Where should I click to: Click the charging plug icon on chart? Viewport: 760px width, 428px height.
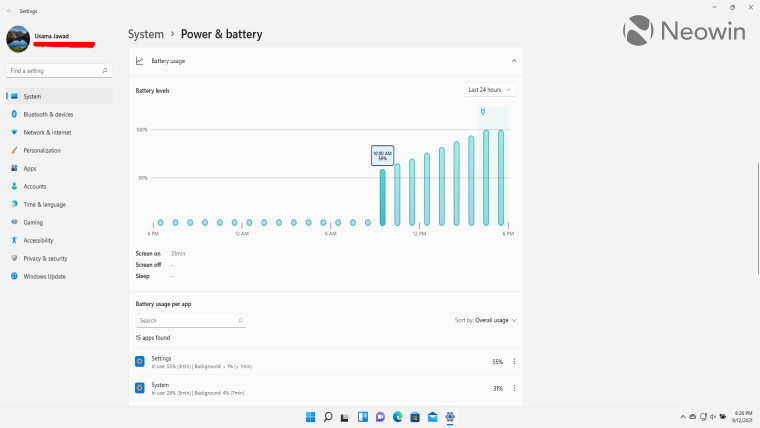pyautogui.click(x=483, y=111)
